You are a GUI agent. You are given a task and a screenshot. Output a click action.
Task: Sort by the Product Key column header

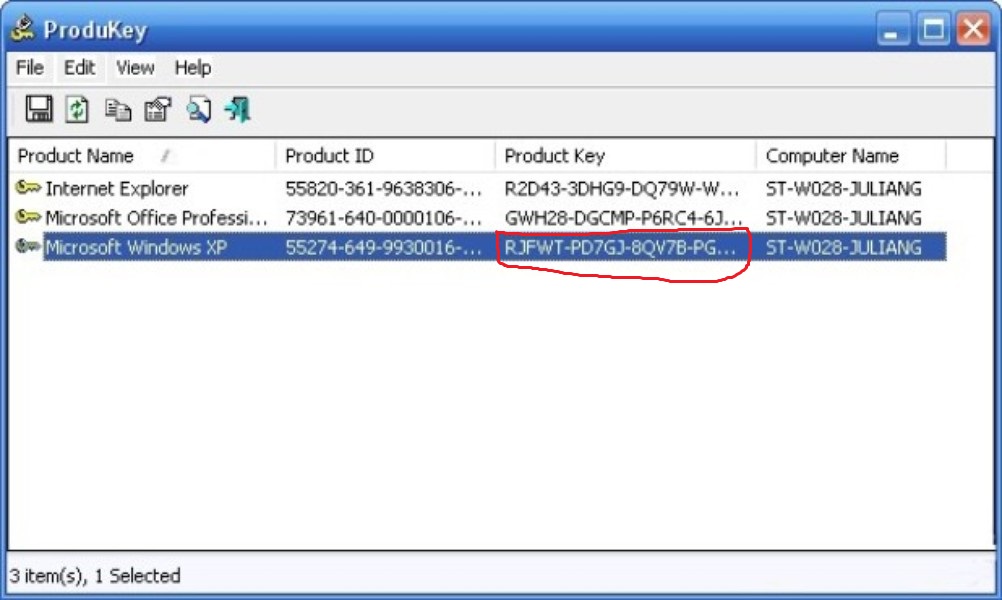(626, 155)
